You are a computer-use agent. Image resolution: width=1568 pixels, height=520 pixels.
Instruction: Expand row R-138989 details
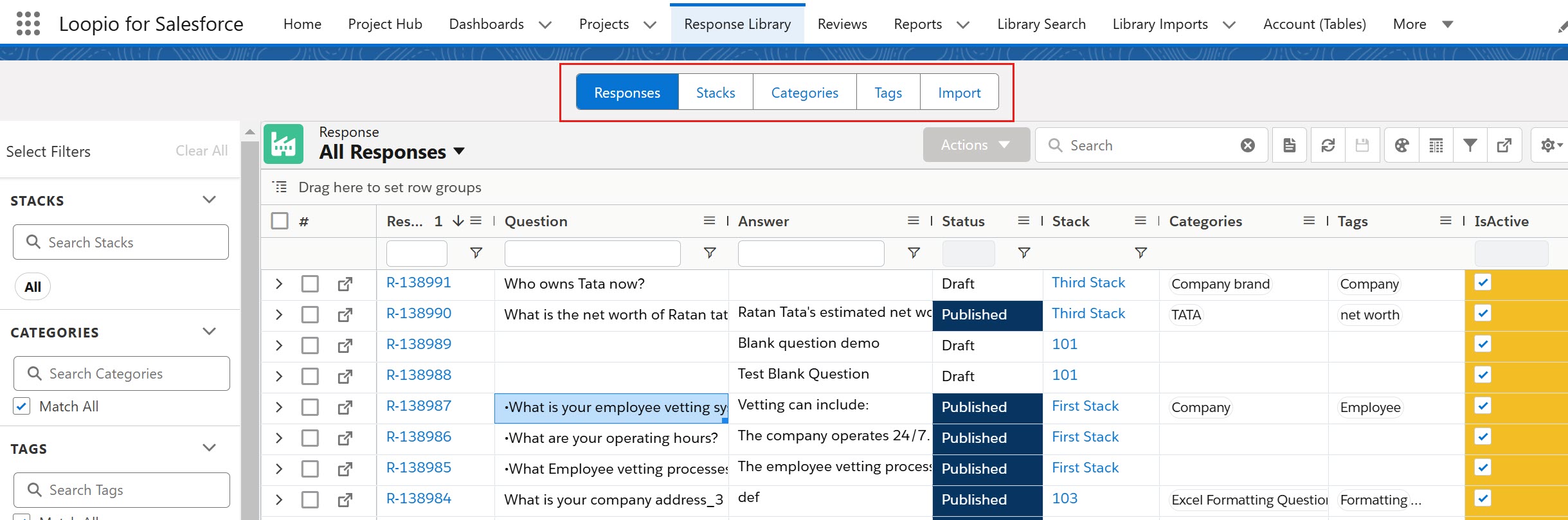point(279,346)
